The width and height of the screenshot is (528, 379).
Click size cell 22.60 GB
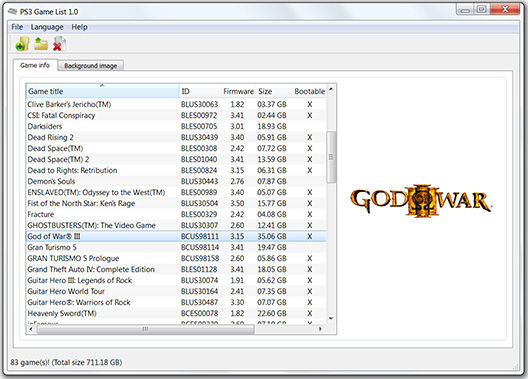pos(272,313)
